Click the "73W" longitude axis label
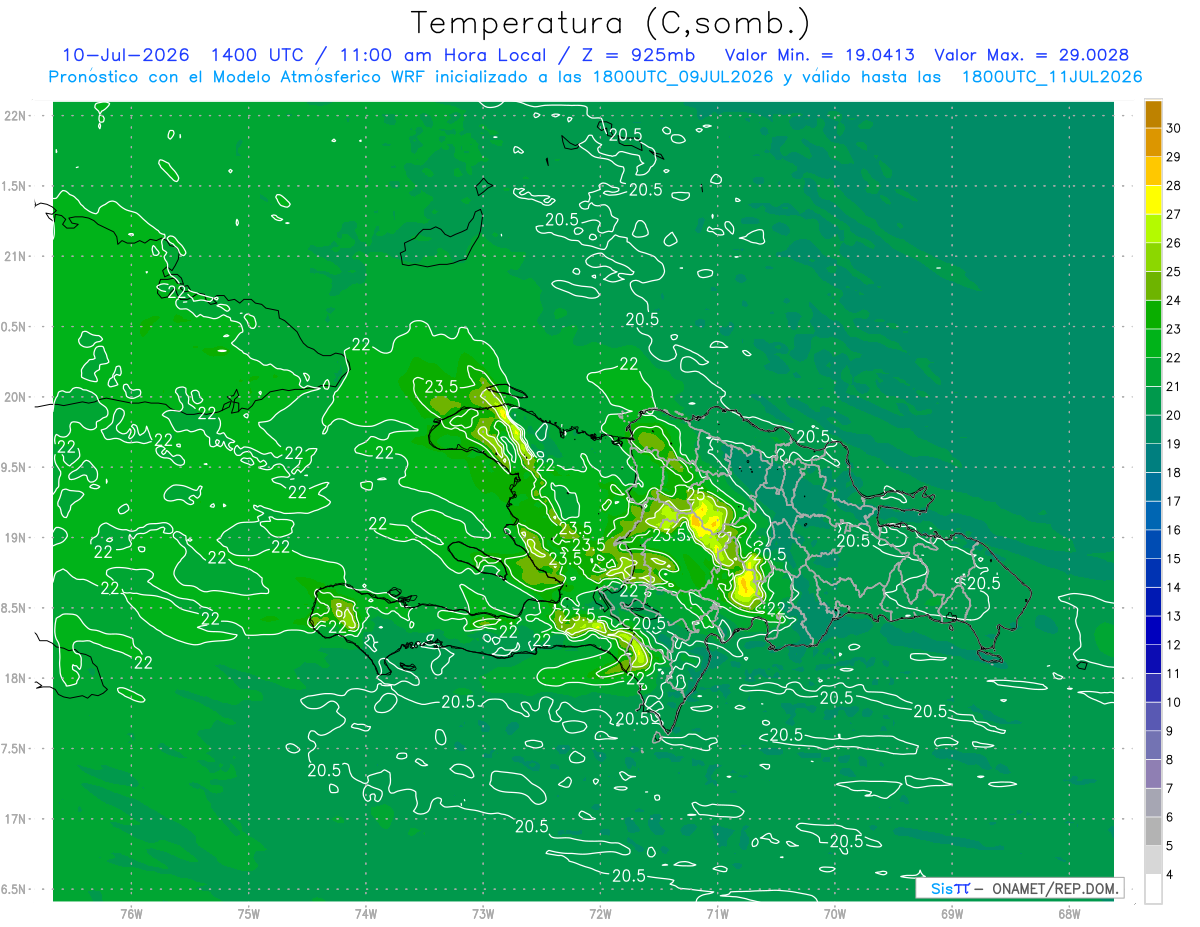Image resolution: width=1200 pixels, height=927 pixels. (x=483, y=913)
